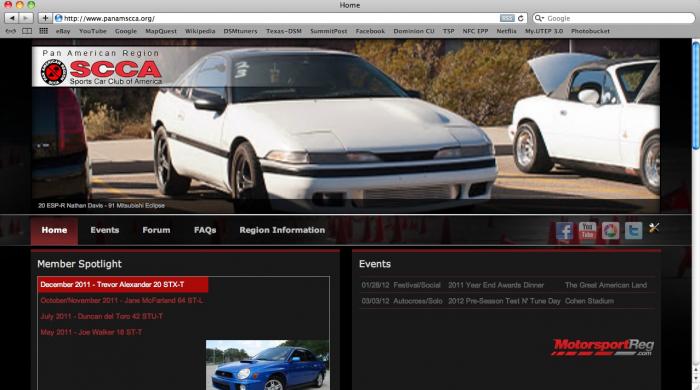Open Top Sites grid icon

(43, 31)
